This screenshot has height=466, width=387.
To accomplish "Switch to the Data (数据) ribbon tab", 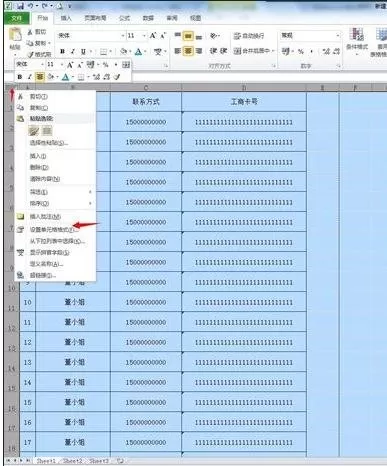I will click(148, 18).
